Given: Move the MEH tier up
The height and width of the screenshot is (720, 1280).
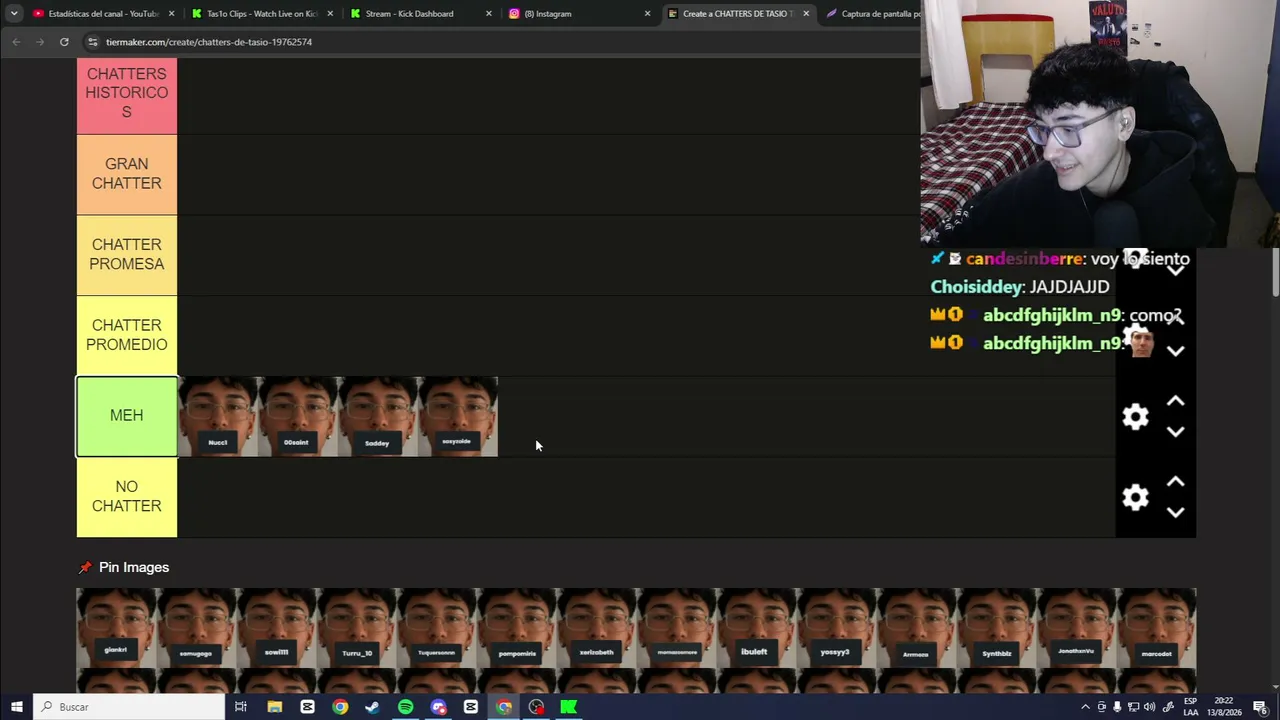Looking at the screenshot, I should point(1175,401).
